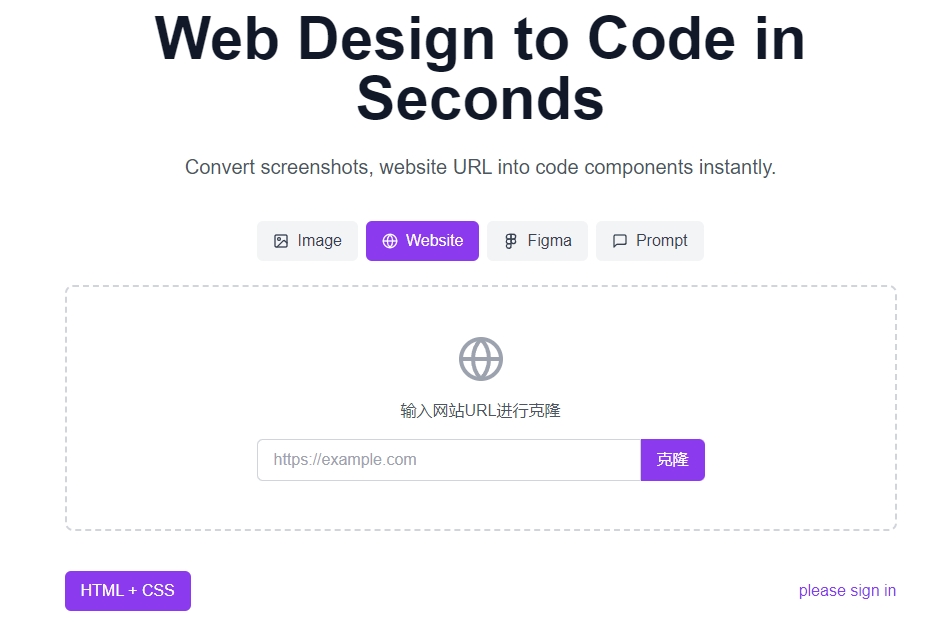This screenshot has height=622, width=941.
Task: Choose the HTML + CSS output button
Action: [128, 591]
